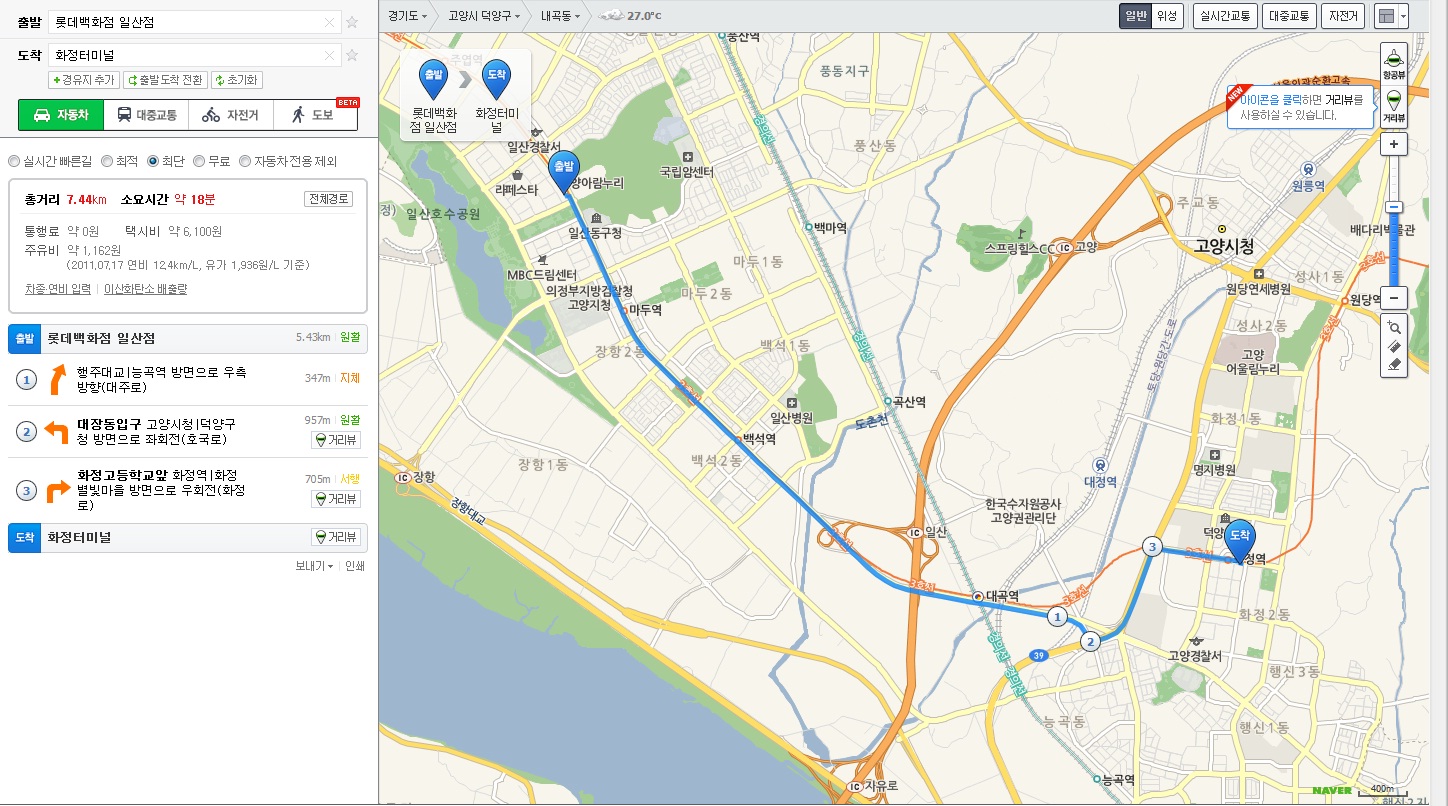
Task: Click the magnifier area zoom tool
Action: point(1394,327)
